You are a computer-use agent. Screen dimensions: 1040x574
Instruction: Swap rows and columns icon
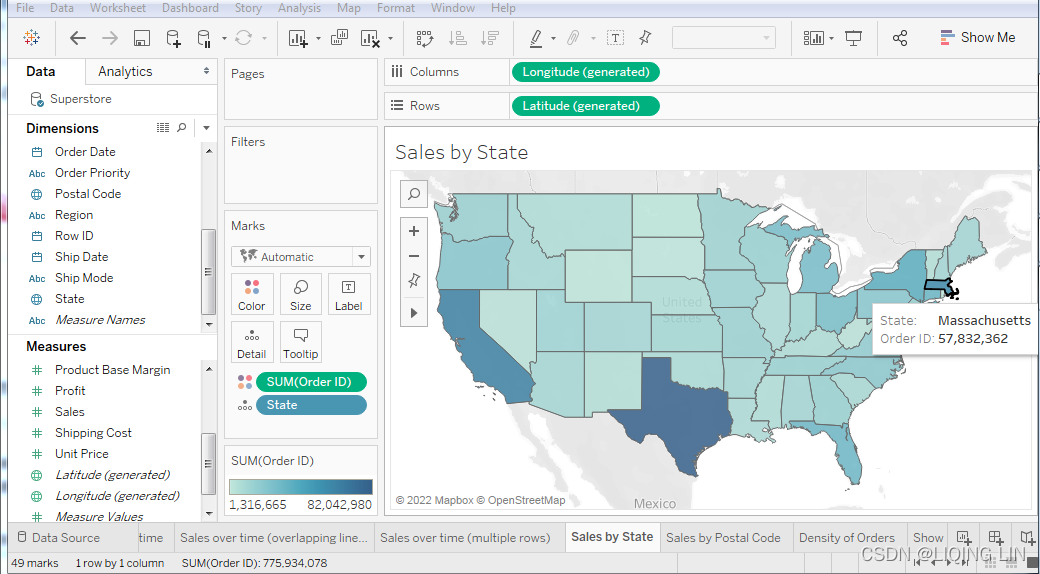(x=424, y=38)
